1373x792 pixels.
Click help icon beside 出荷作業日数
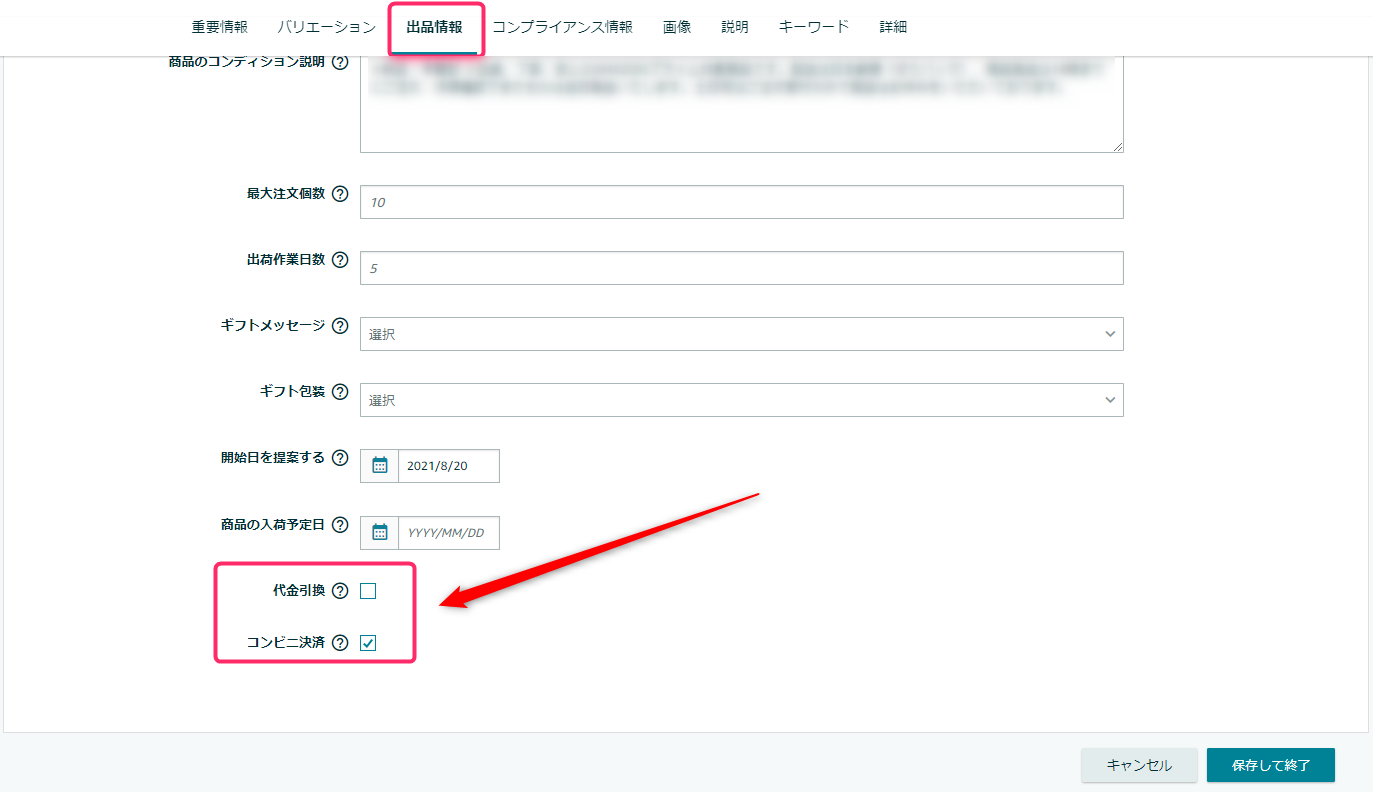point(340,260)
